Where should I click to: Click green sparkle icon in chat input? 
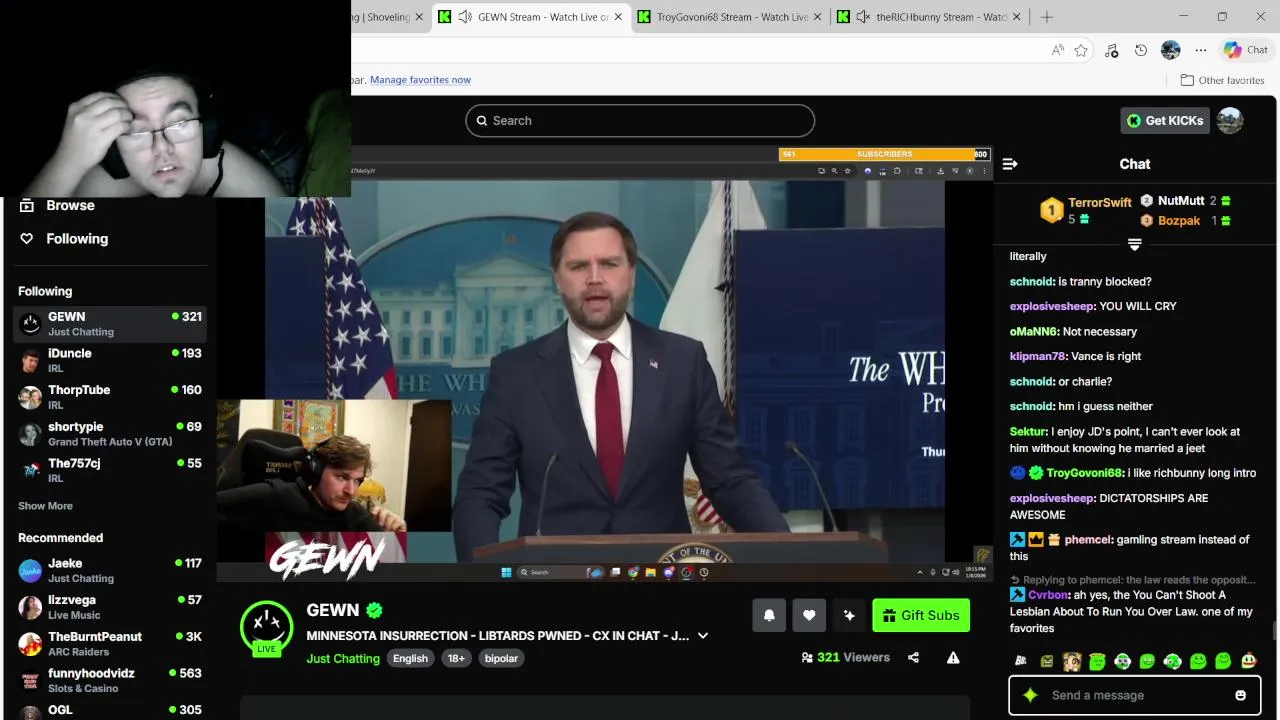(x=1030, y=695)
